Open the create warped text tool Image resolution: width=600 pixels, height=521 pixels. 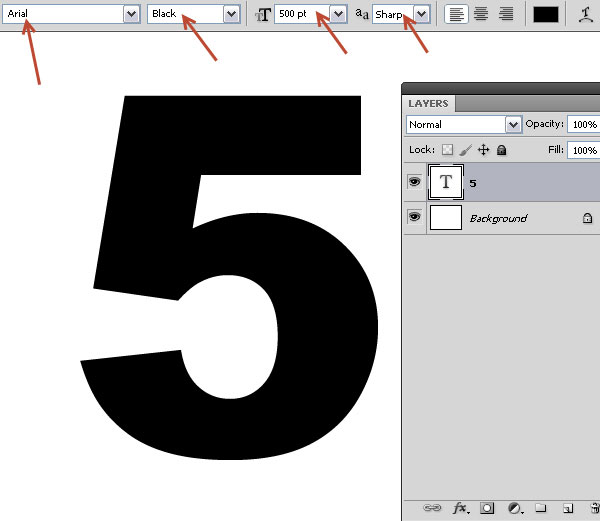pyautogui.click(x=585, y=15)
